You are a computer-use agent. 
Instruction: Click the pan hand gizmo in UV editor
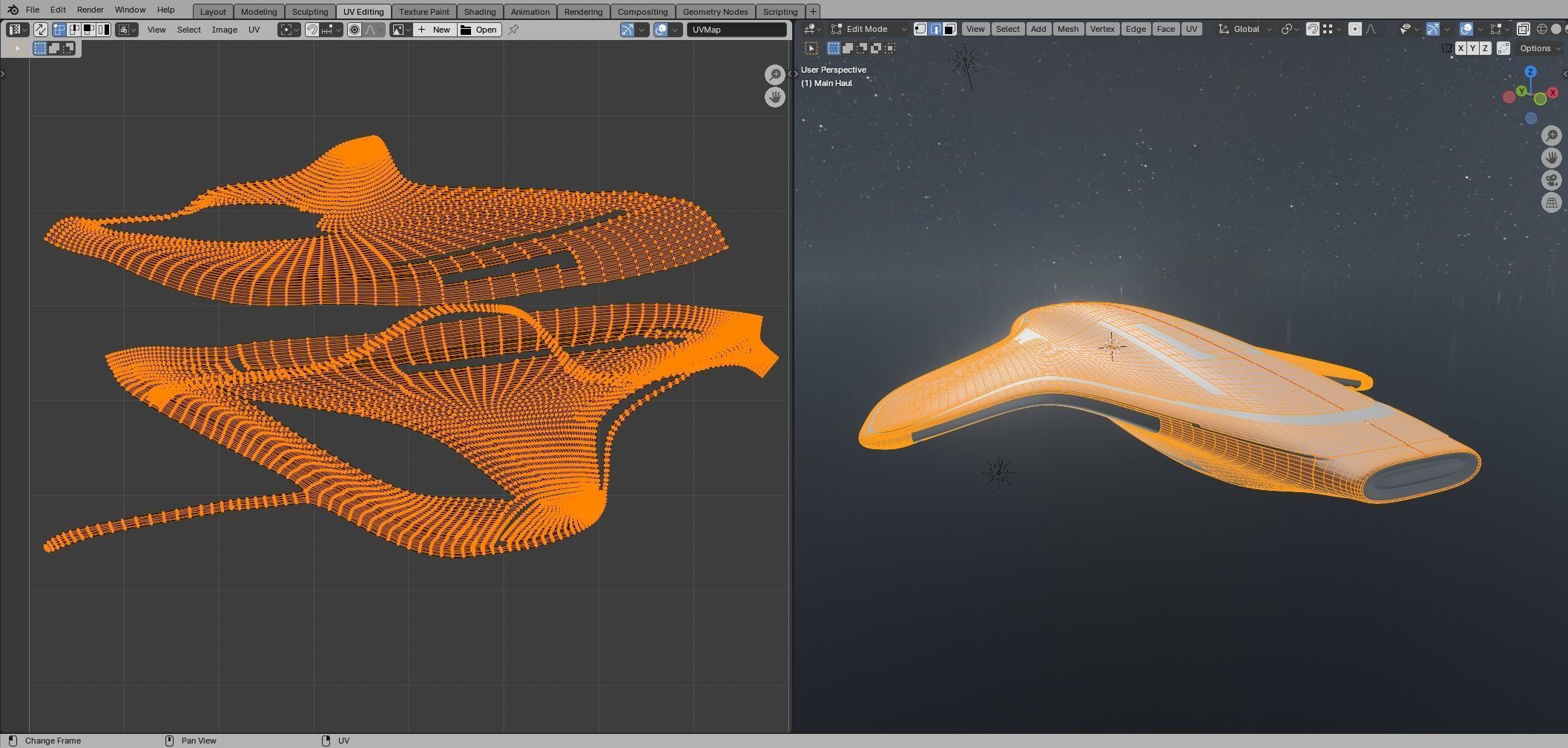[x=775, y=97]
